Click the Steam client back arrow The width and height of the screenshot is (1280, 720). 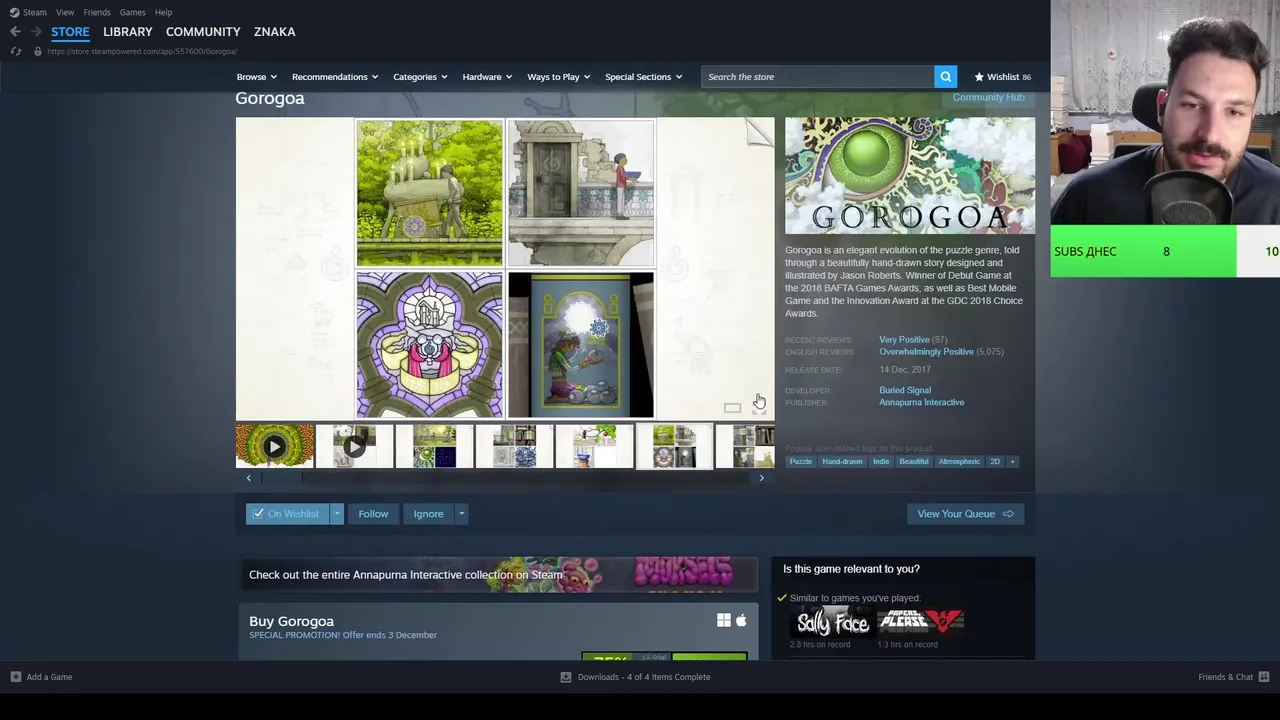[x=15, y=32]
